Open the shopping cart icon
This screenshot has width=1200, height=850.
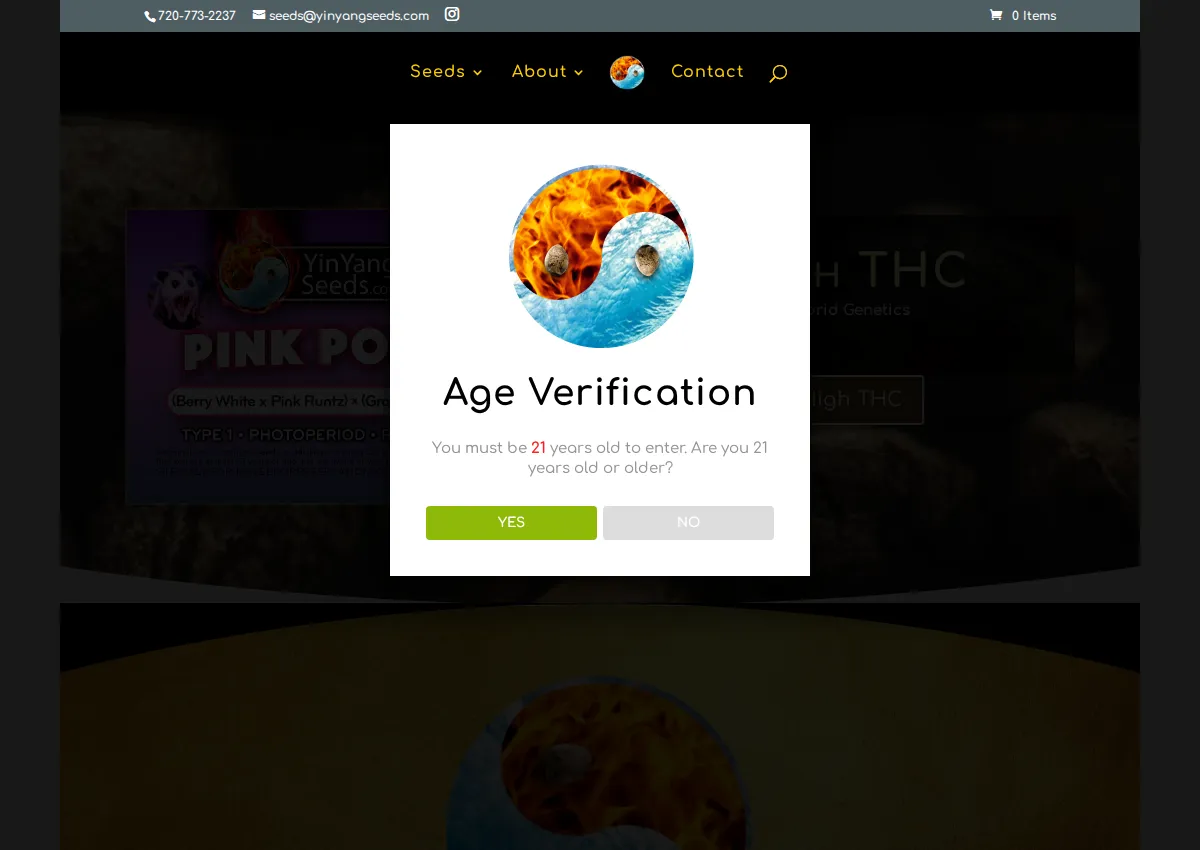tap(996, 15)
